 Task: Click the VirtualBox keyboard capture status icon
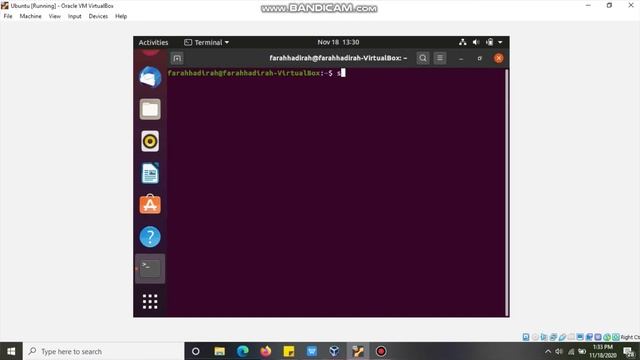pyautogui.click(x=616, y=337)
